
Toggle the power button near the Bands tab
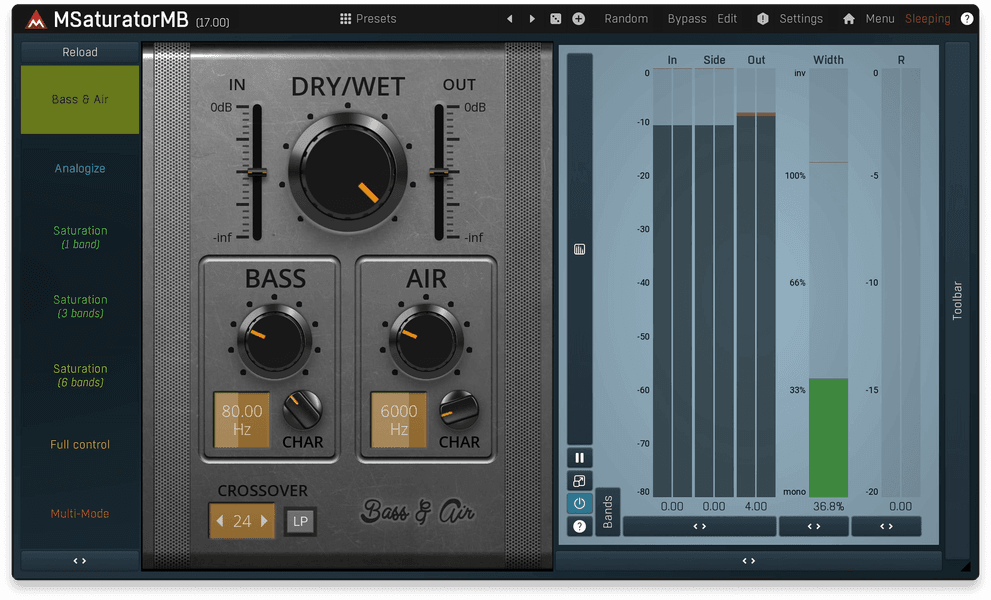pos(580,503)
